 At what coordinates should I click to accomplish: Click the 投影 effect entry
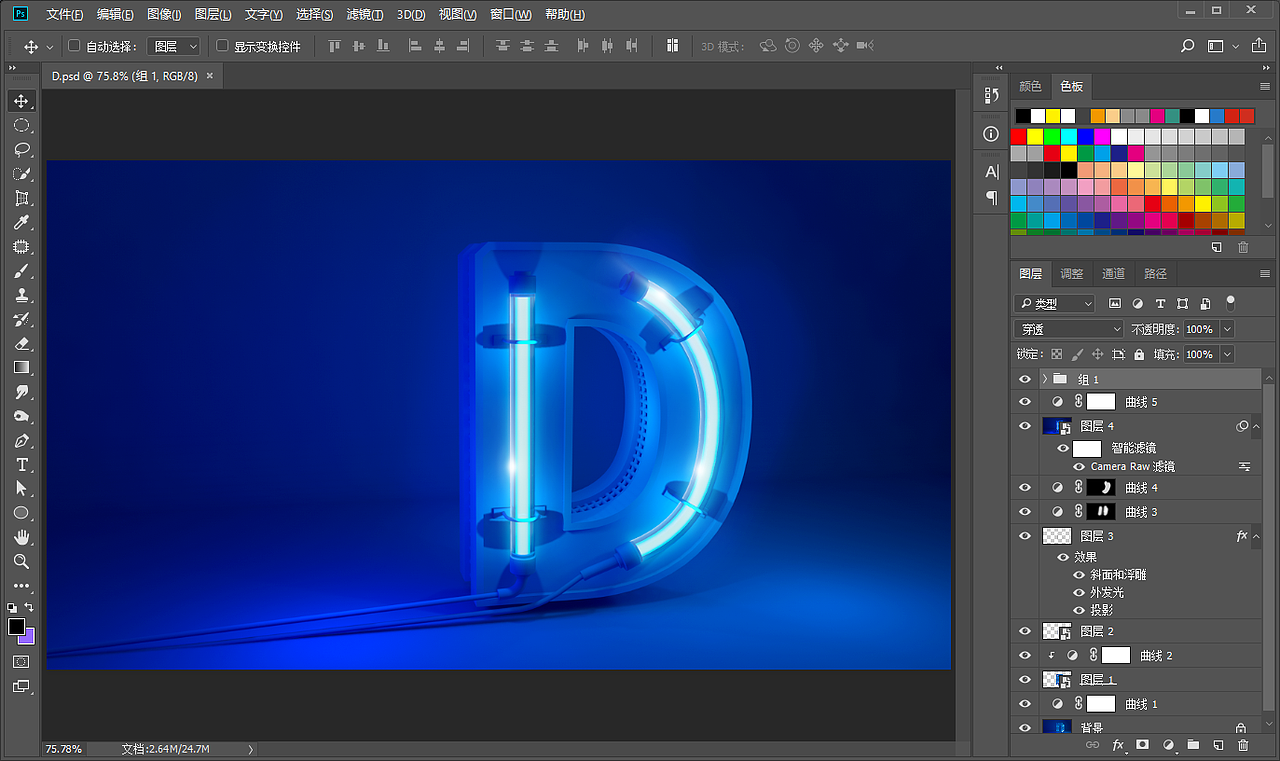point(1101,609)
